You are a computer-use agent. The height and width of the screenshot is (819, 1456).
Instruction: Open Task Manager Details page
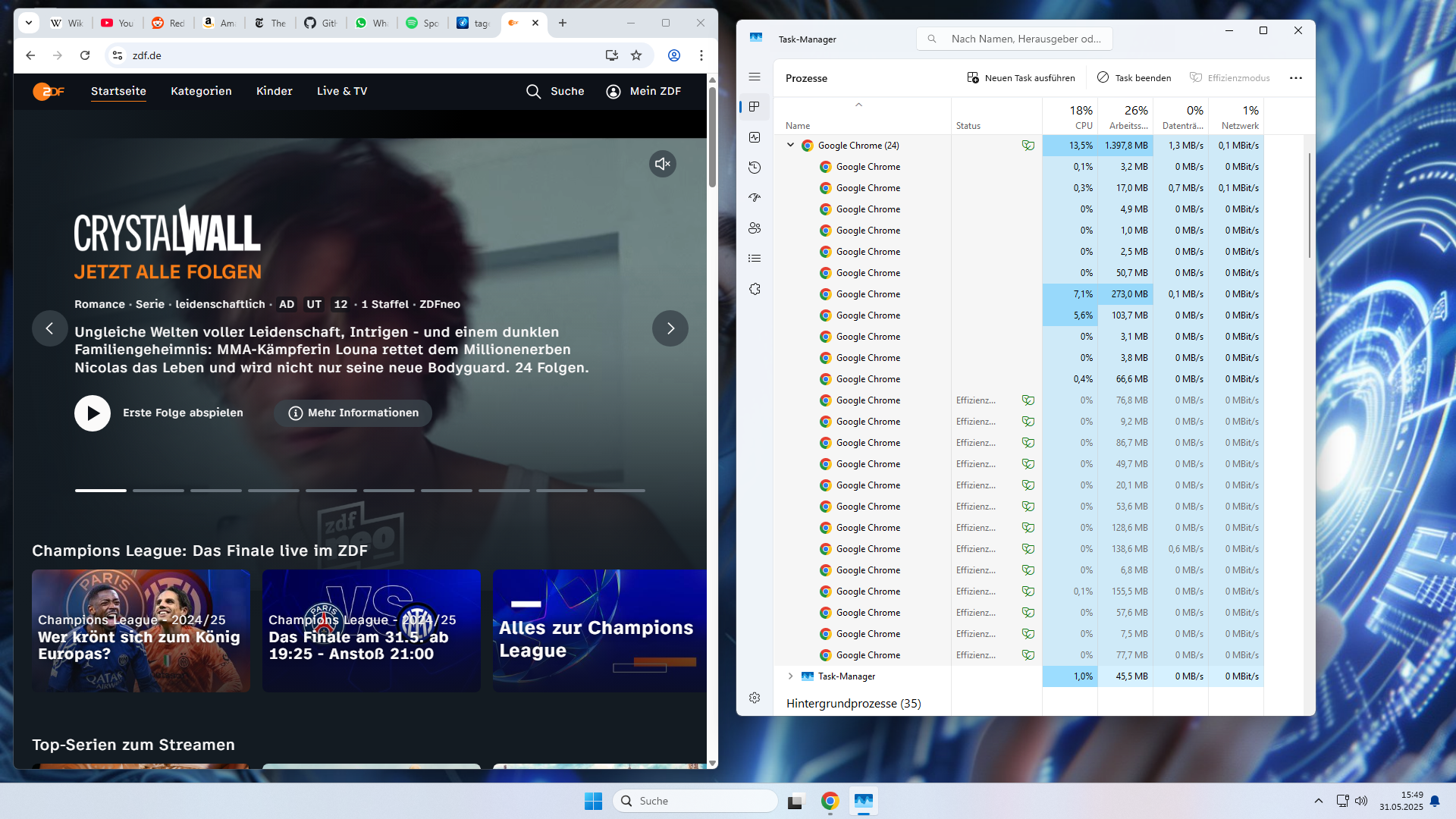755,259
